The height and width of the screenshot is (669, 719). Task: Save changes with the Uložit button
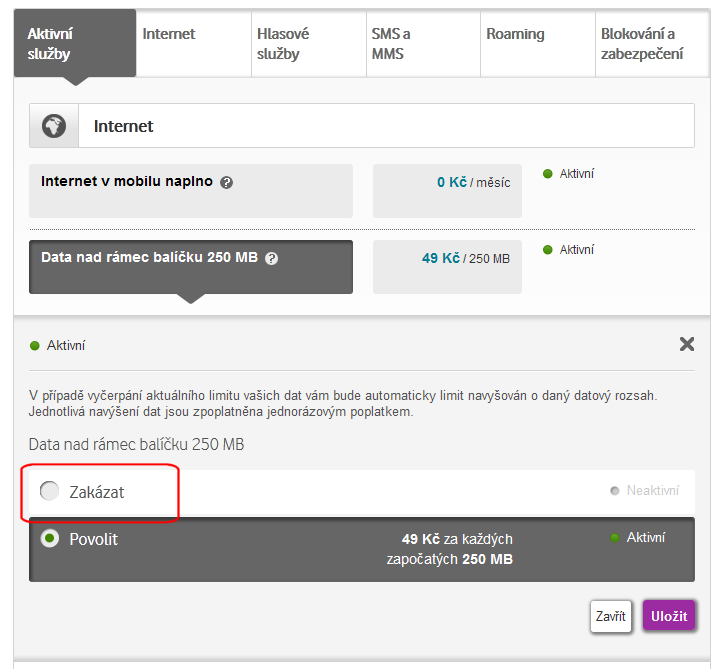(669, 616)
